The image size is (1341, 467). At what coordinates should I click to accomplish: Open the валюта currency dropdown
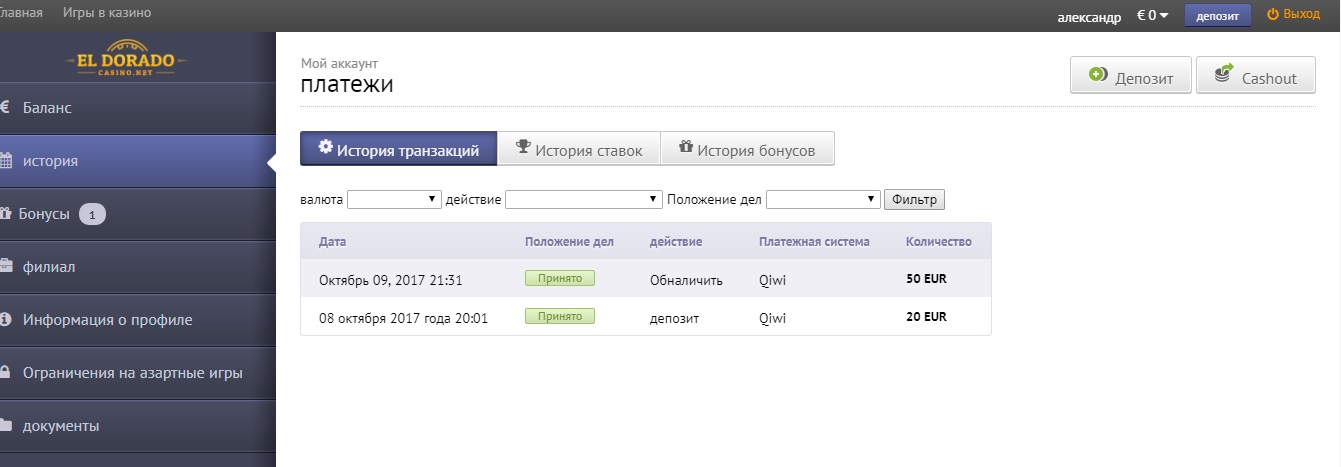coord(394,199)
